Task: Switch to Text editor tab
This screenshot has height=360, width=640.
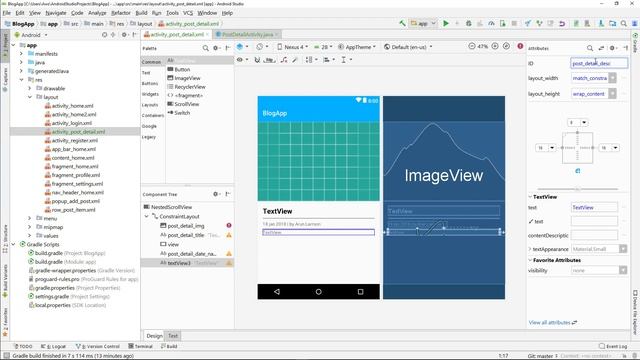Action: click(x=173, y=336)
